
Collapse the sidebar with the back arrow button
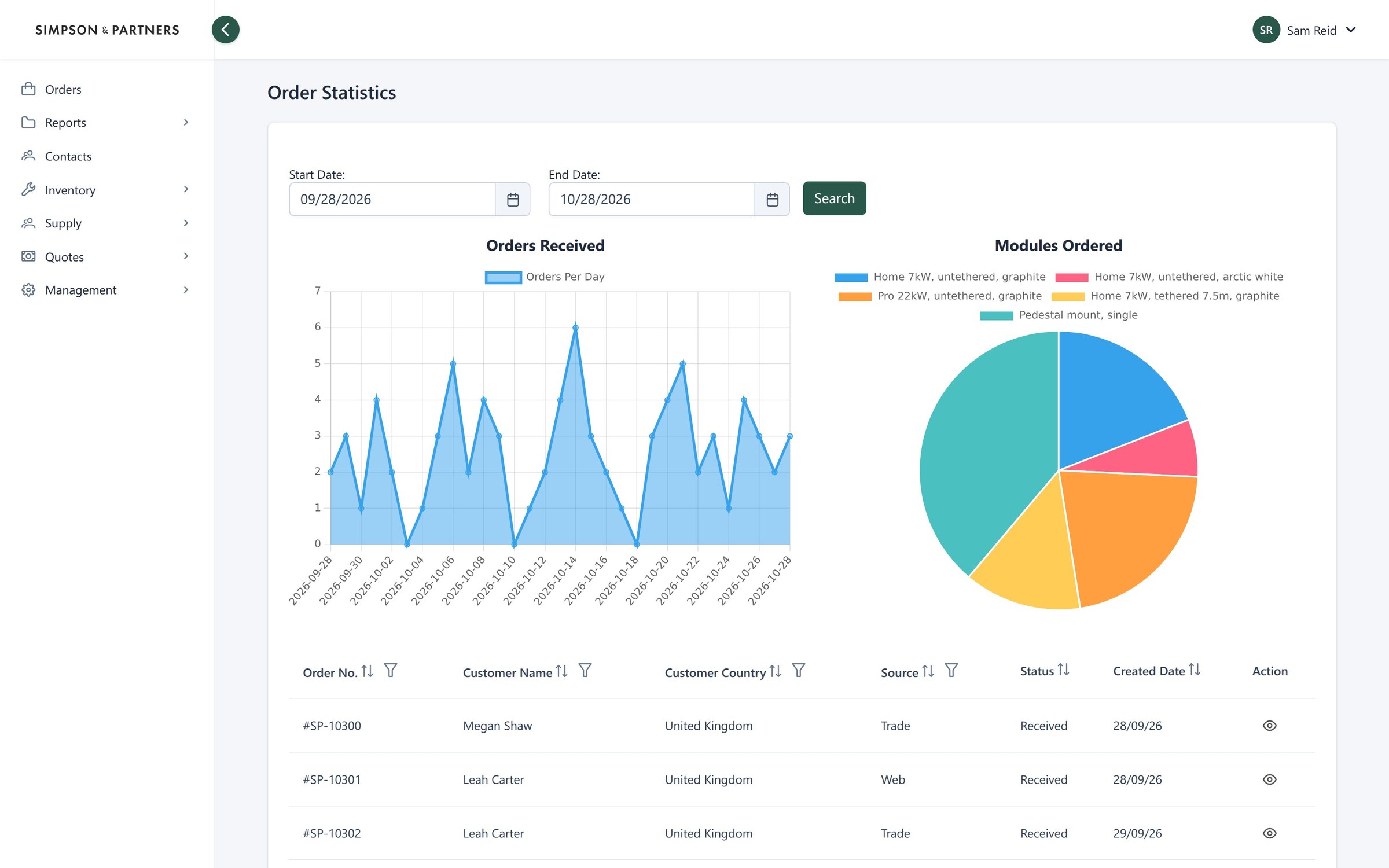pyautogui.click(x=226, y=30)
